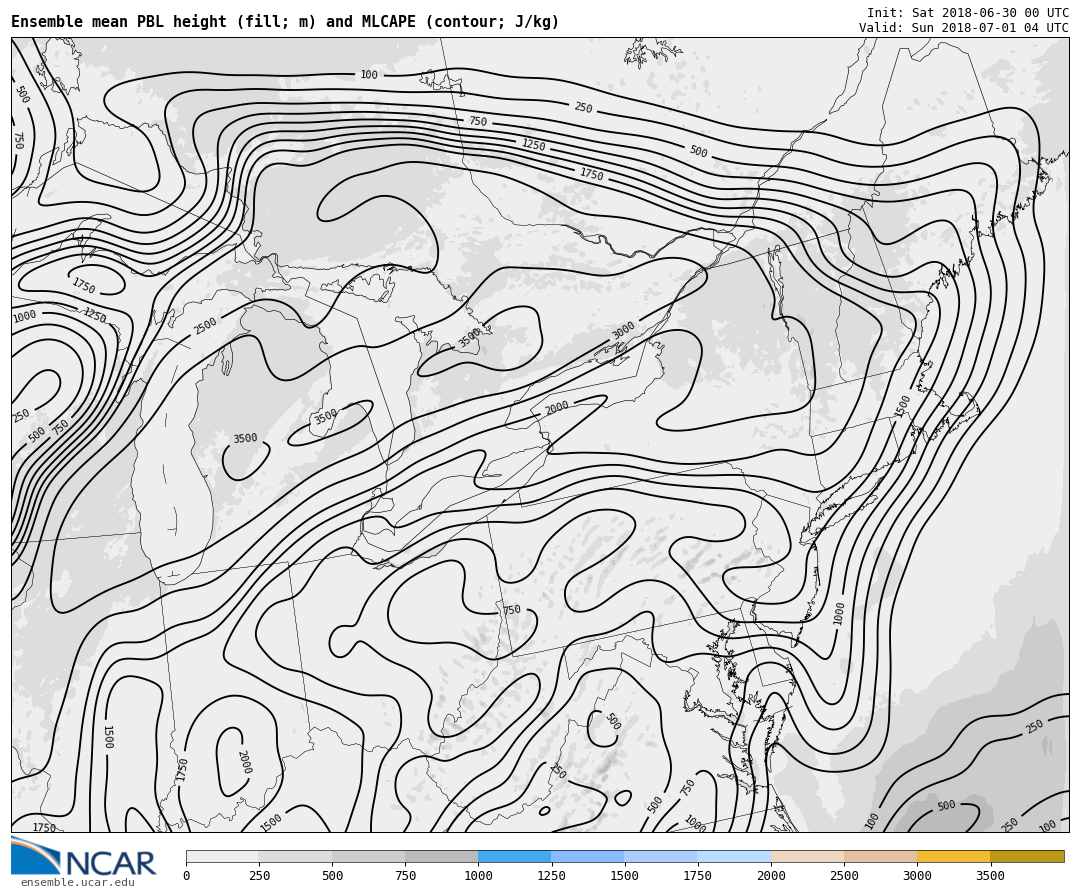Pick the 250–500 gray colorbar segment
Image resolution: width=1080 pixels, height=895 pixels.
295,856
